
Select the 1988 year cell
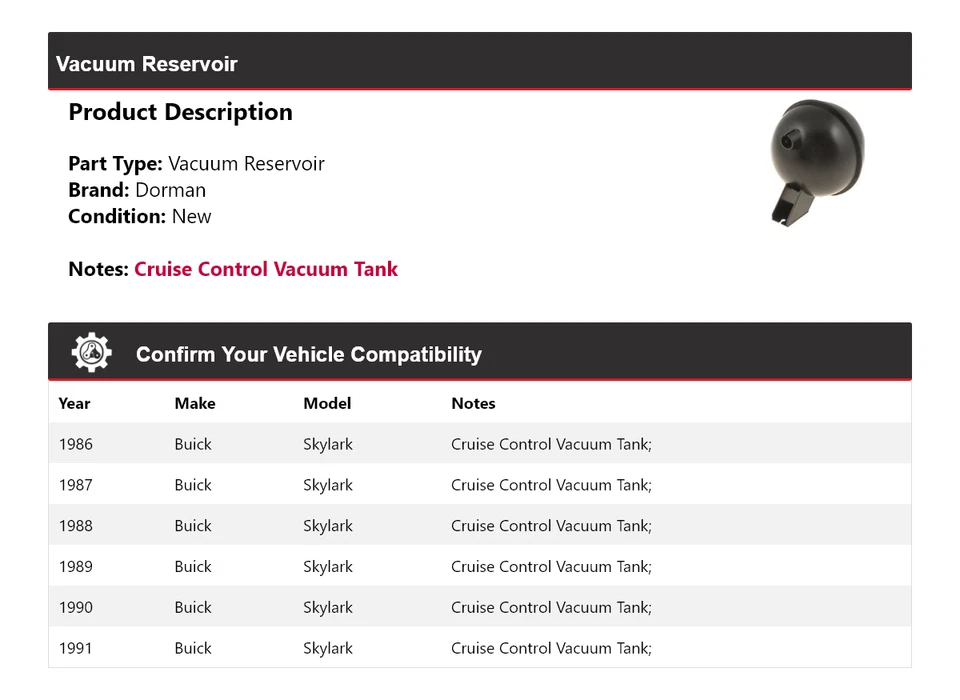tap(75, 525)
